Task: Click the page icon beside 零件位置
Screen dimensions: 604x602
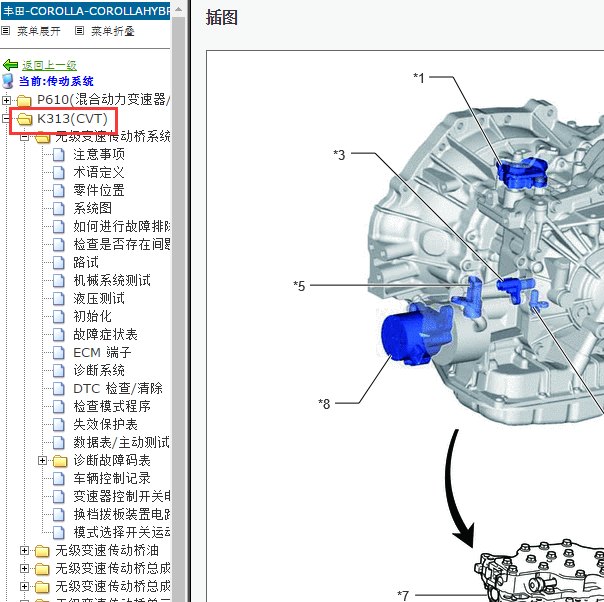Action: coord(58,190)
